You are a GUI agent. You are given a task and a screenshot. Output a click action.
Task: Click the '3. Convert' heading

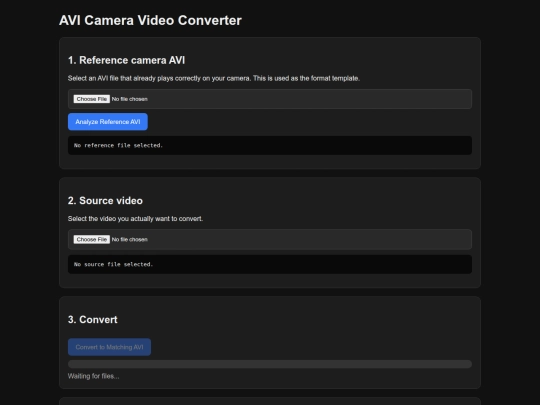tap(92, 320)
